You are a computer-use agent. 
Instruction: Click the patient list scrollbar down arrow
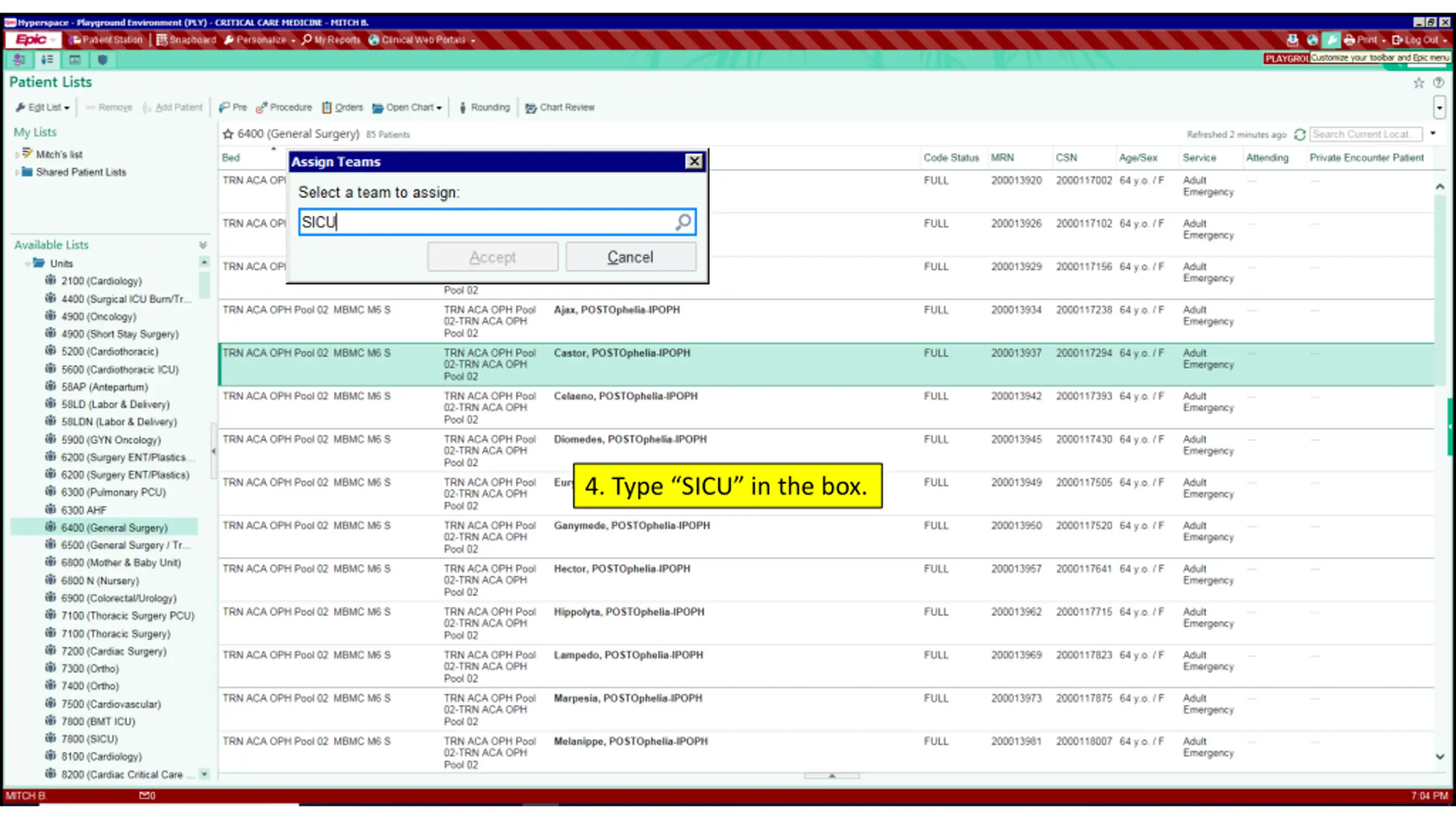[x=1440, y=757]
